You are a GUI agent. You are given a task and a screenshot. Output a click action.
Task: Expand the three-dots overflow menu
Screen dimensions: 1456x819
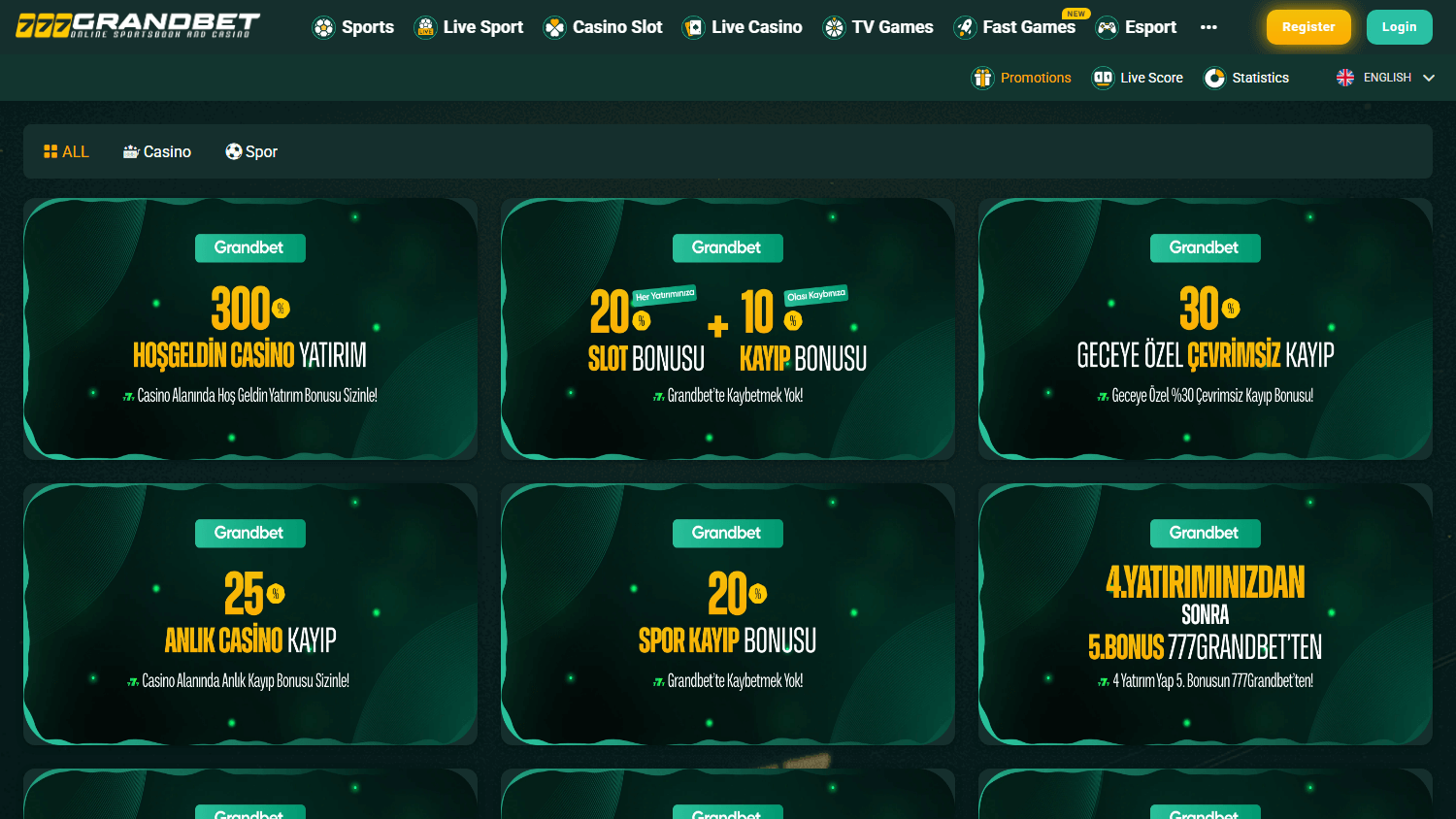[x=1208, y=27]
